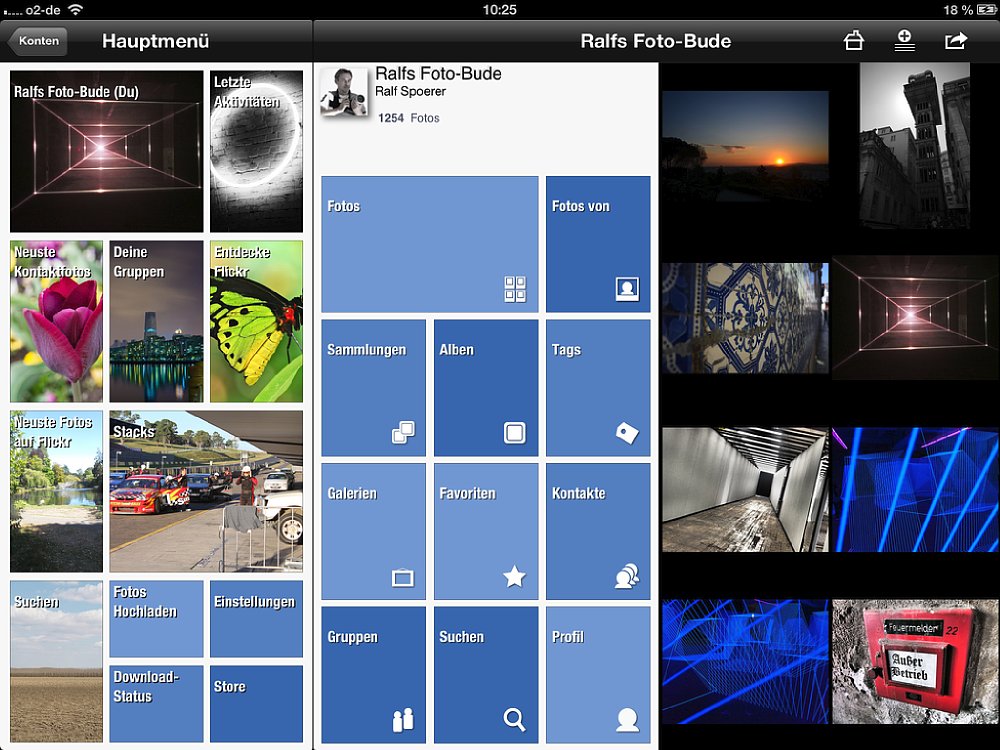This screenshot has height=750, width=1000.
Task: Open Einstellungen in the main menu
Action: [256, 618]
